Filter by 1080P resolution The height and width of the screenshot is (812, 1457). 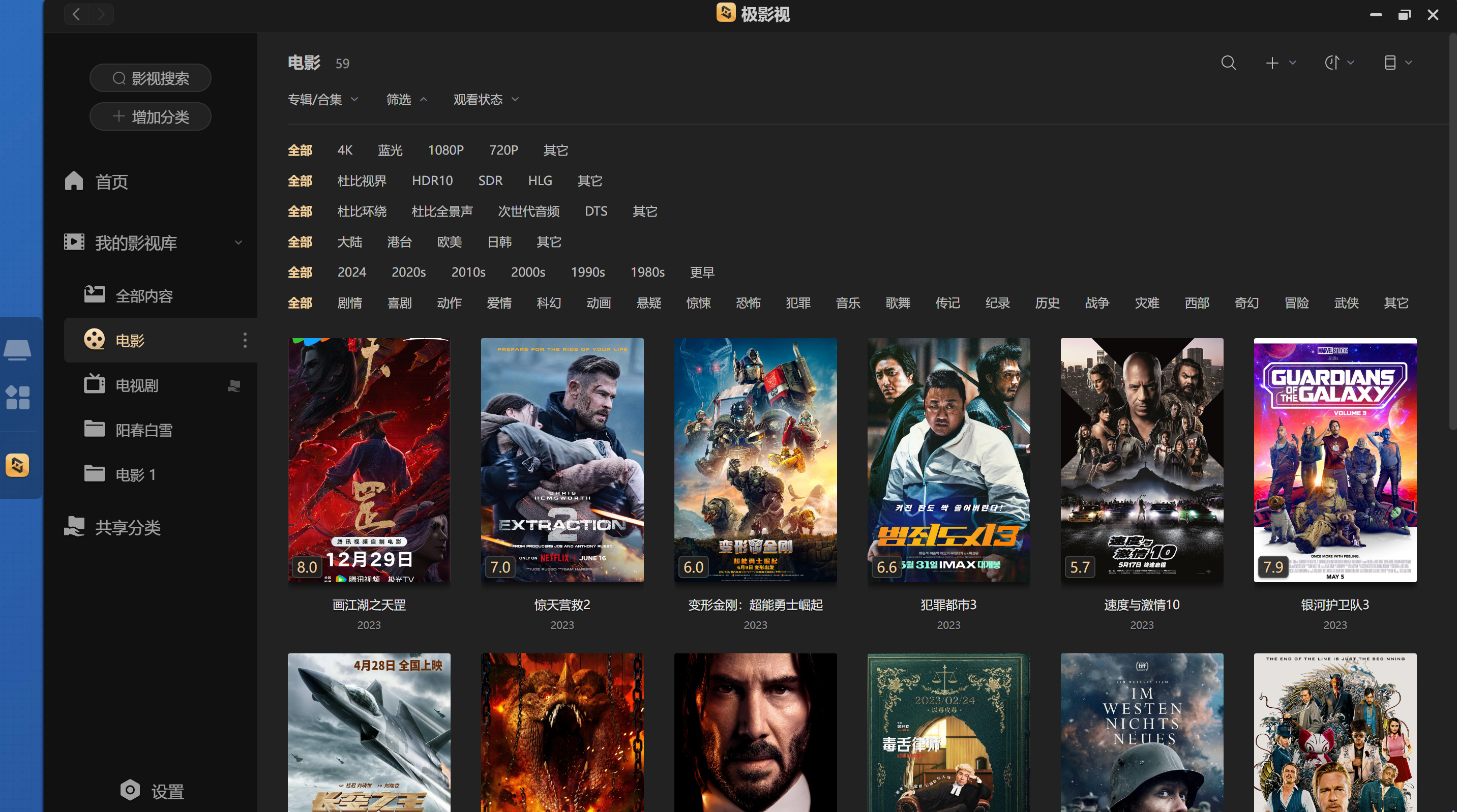click(445, 150)
